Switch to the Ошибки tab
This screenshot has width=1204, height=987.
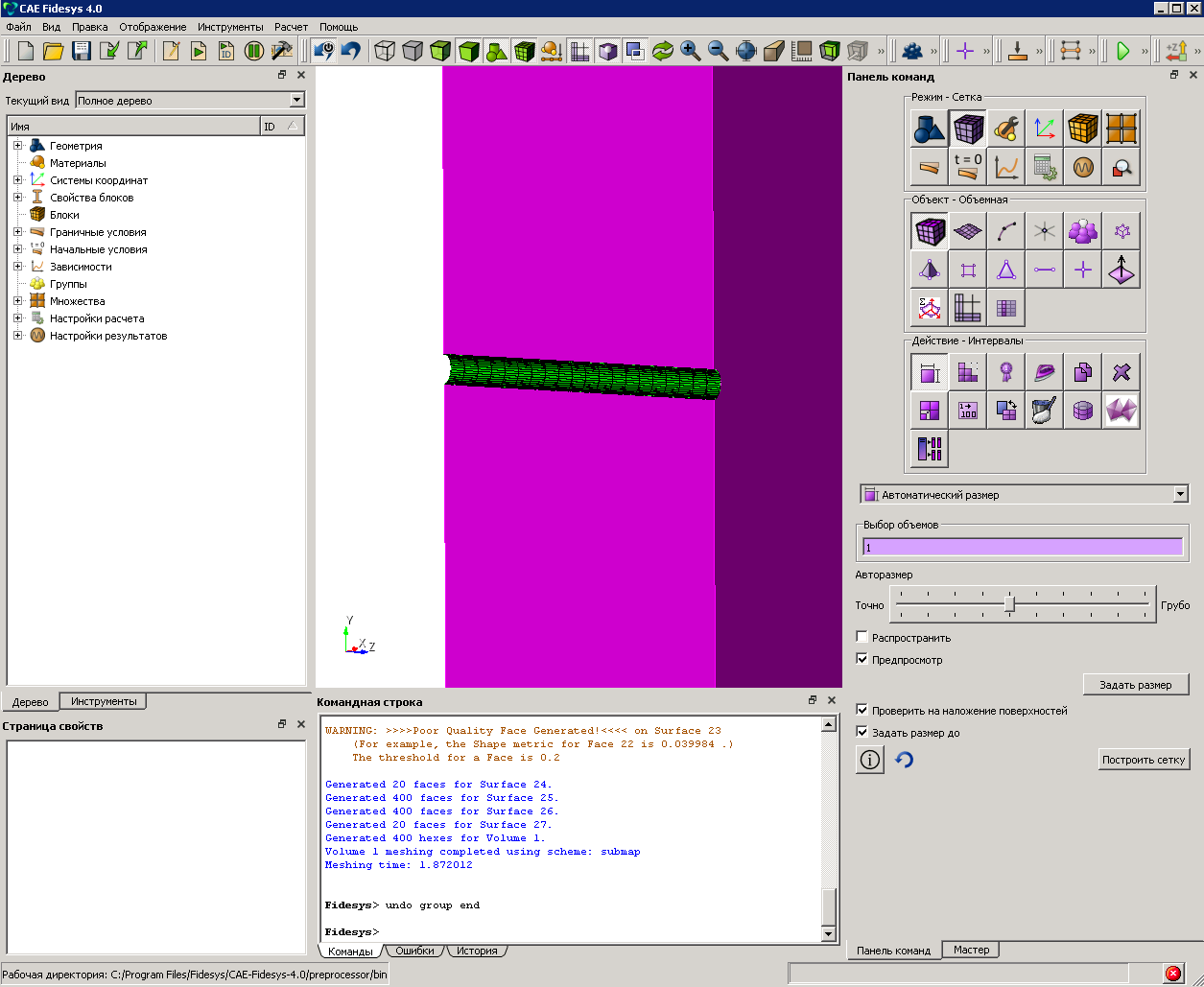[415, 951]
